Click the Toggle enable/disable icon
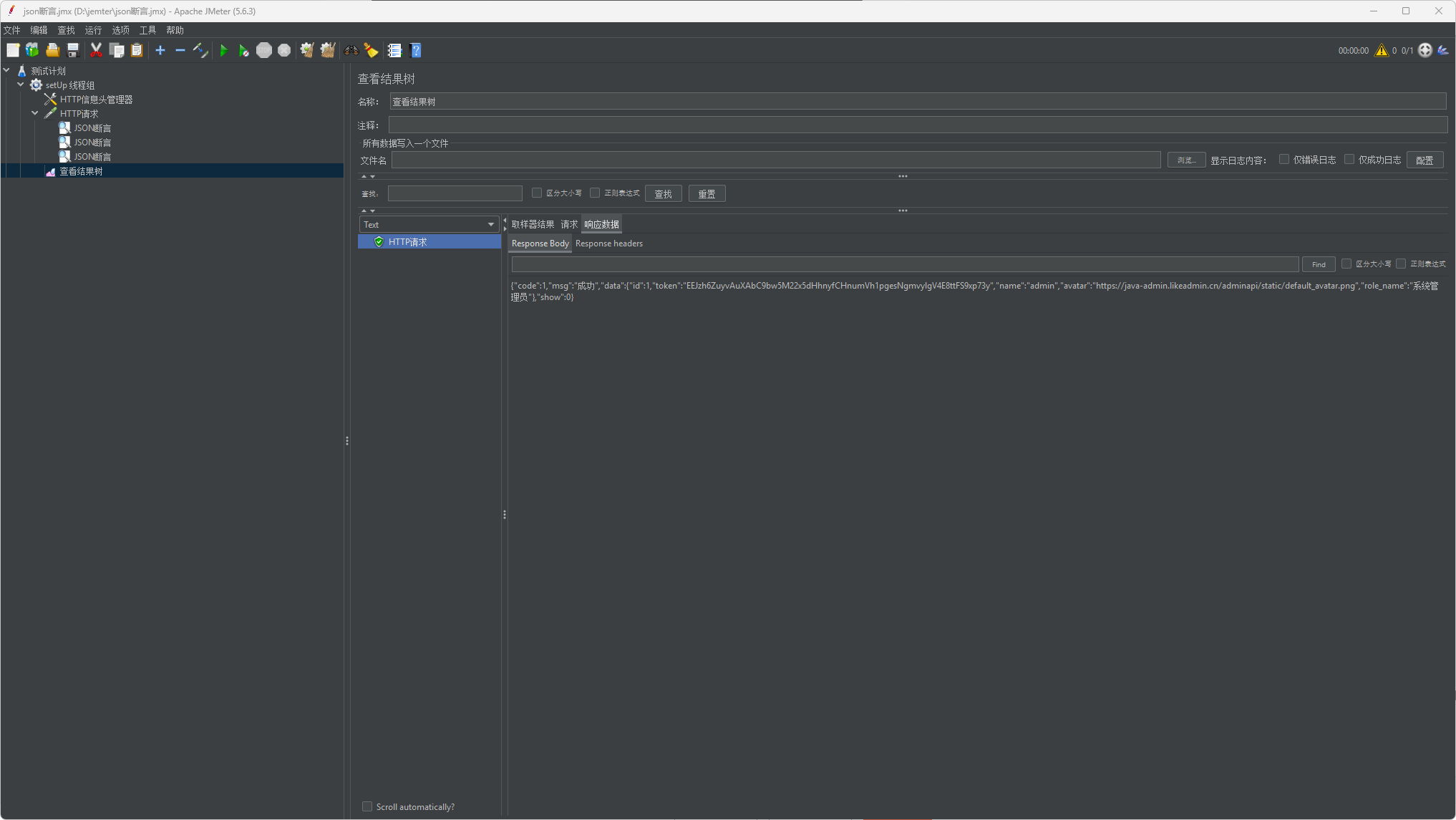 point(200,50)
